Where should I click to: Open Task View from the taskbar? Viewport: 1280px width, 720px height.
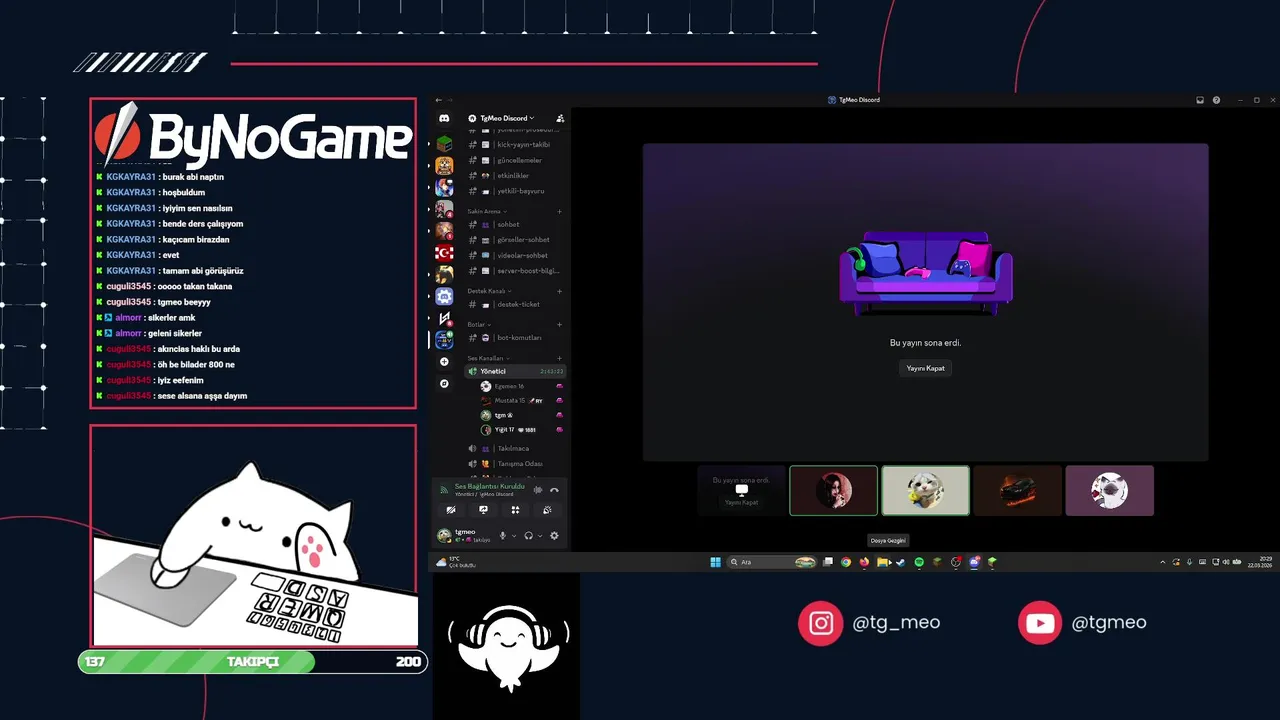(828, 562)
